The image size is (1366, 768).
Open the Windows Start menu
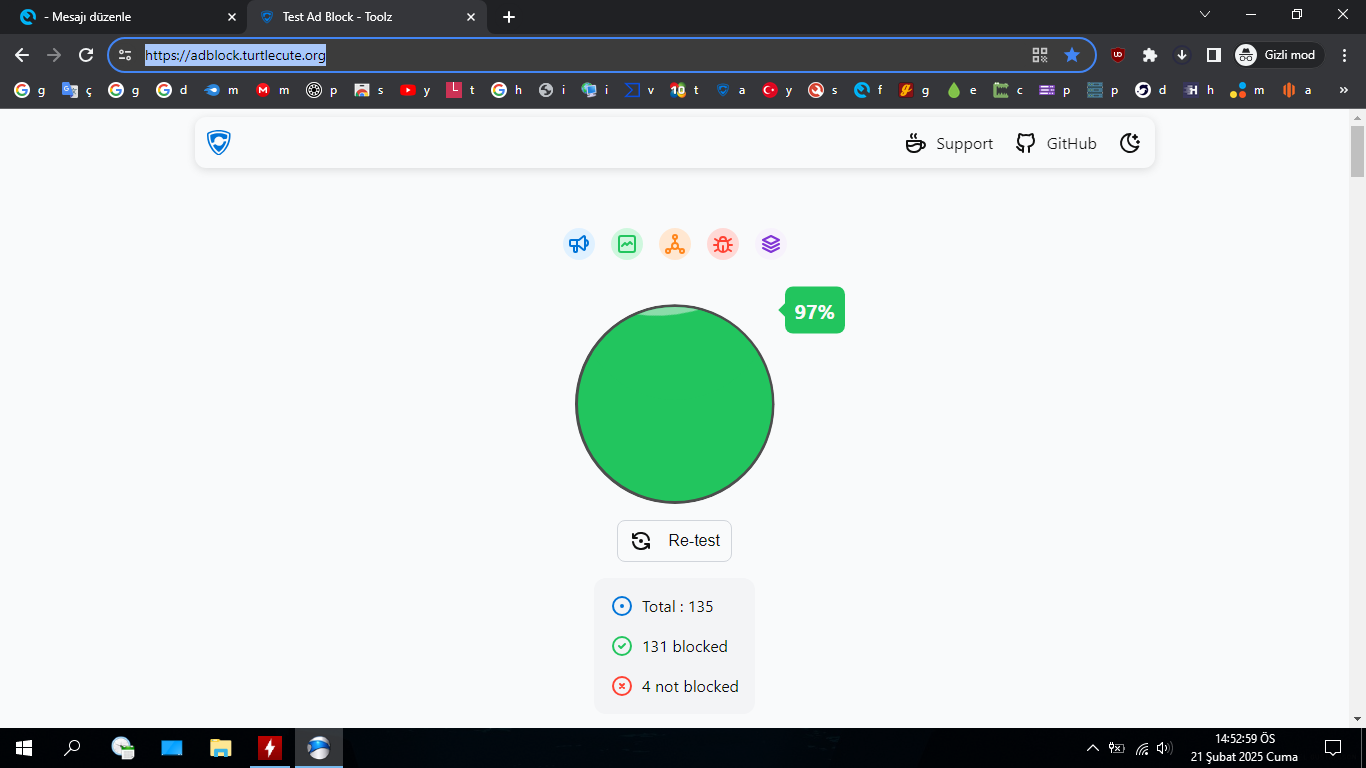[24, 748]
